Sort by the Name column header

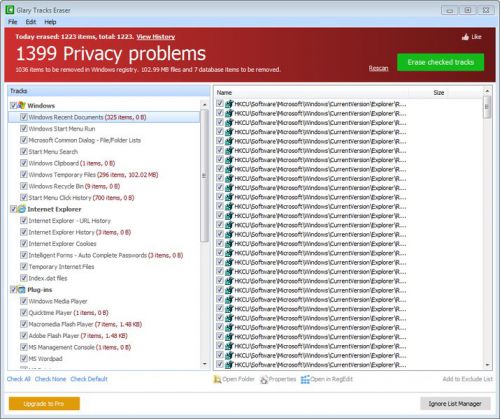click(312, 93)
